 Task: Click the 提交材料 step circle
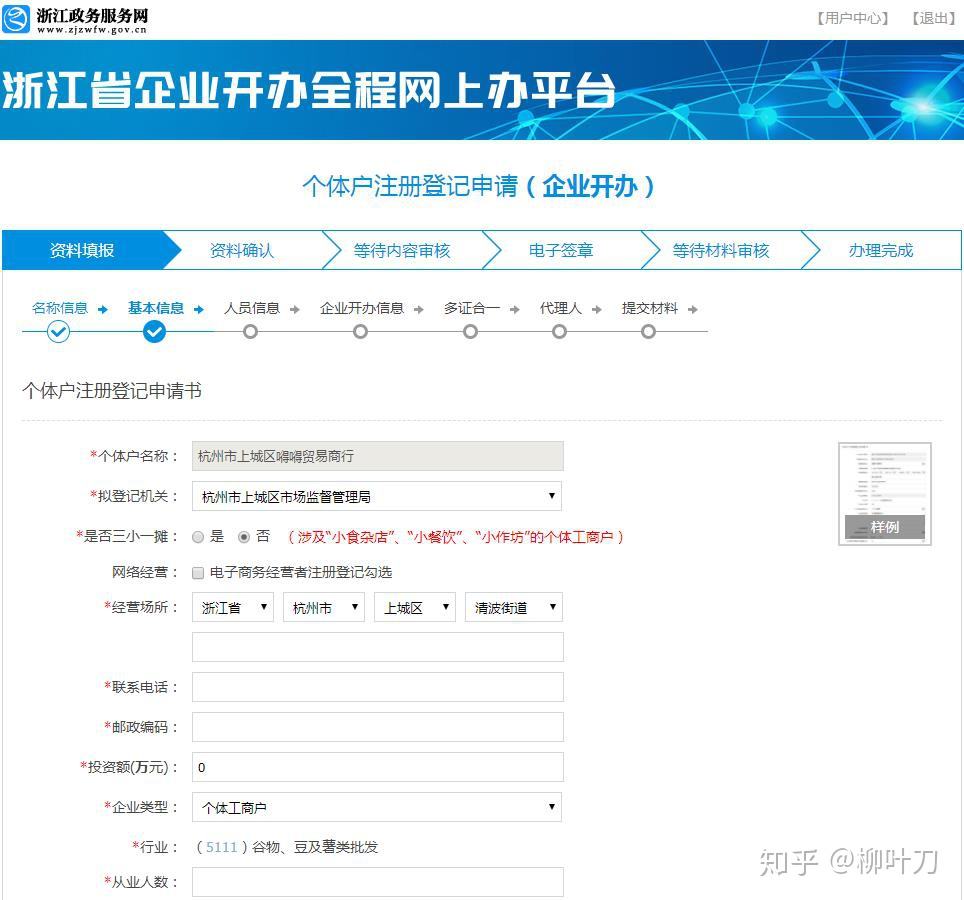click(647, 332)
